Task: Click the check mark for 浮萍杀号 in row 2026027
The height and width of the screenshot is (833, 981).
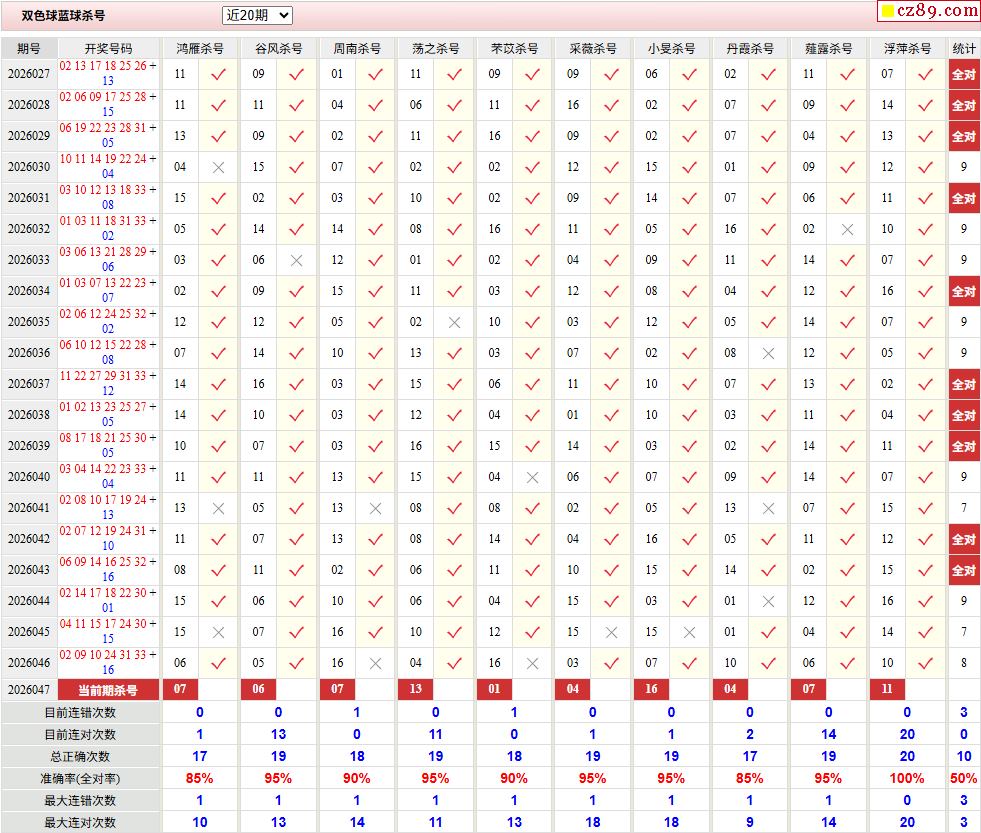Action: (x=925, y=74)
